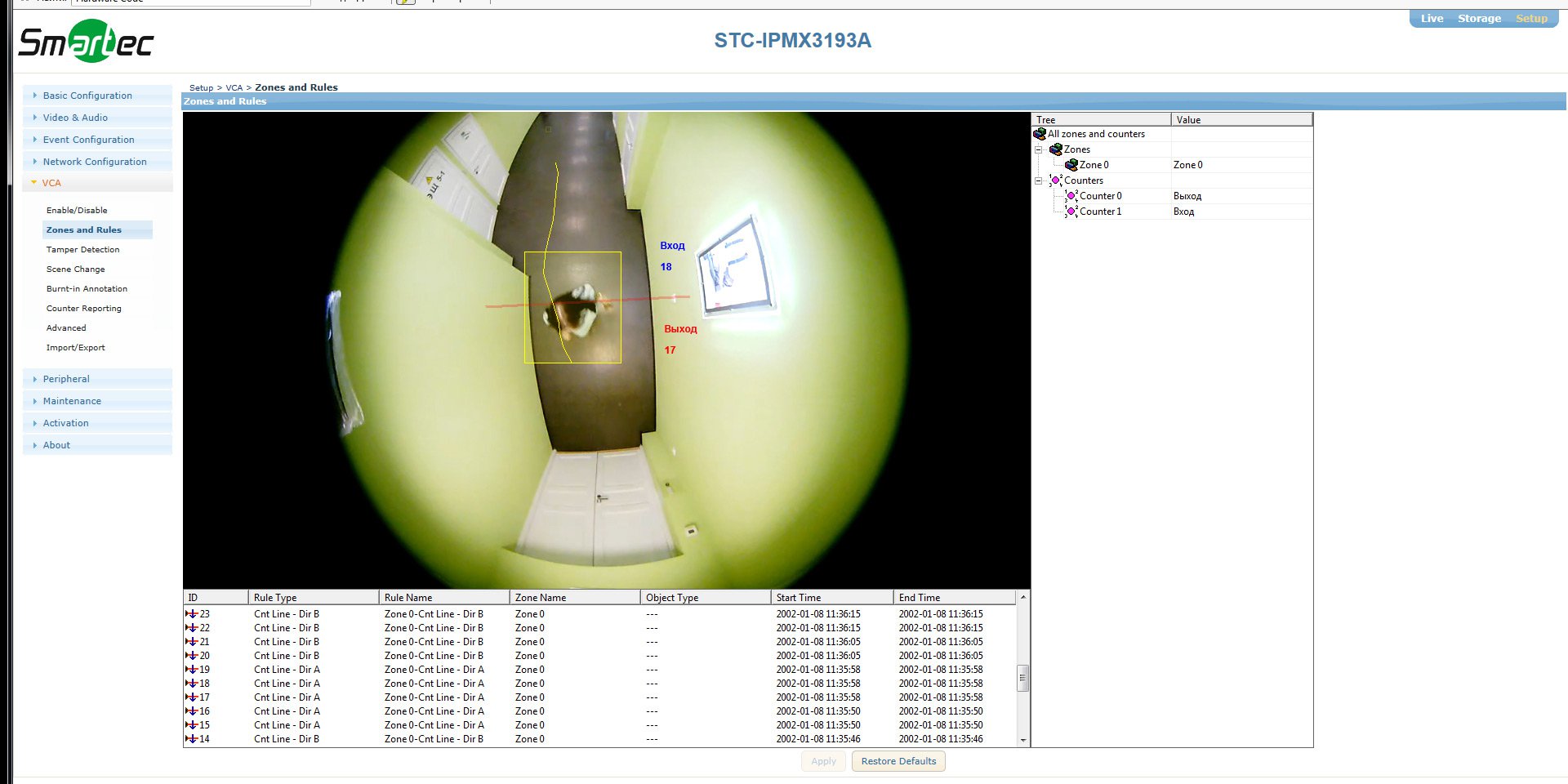Expand the Basic Configuration menu
This screenshot has width=1568, height=784.
pyautogui.click(x=87, y=96)
